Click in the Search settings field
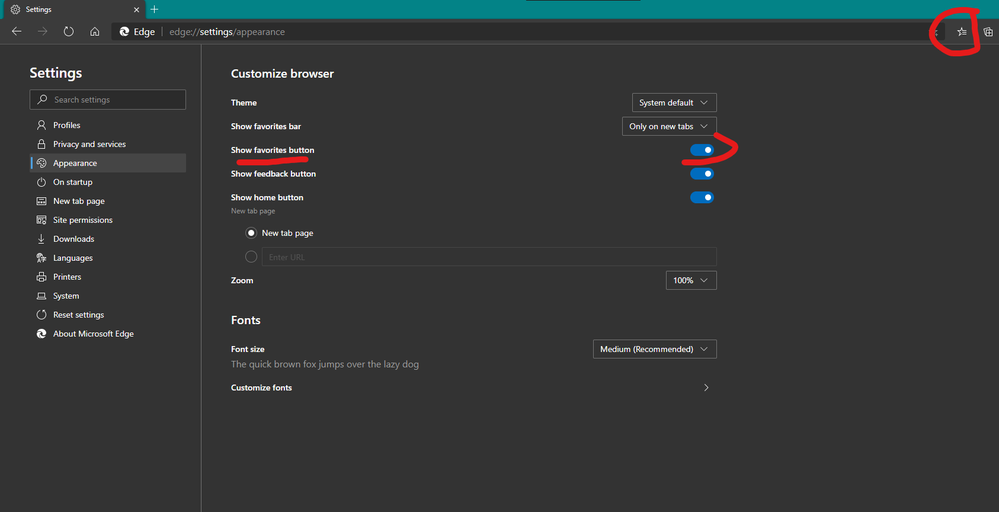Viewport: 999px width, 512px height. pos(108,99)
